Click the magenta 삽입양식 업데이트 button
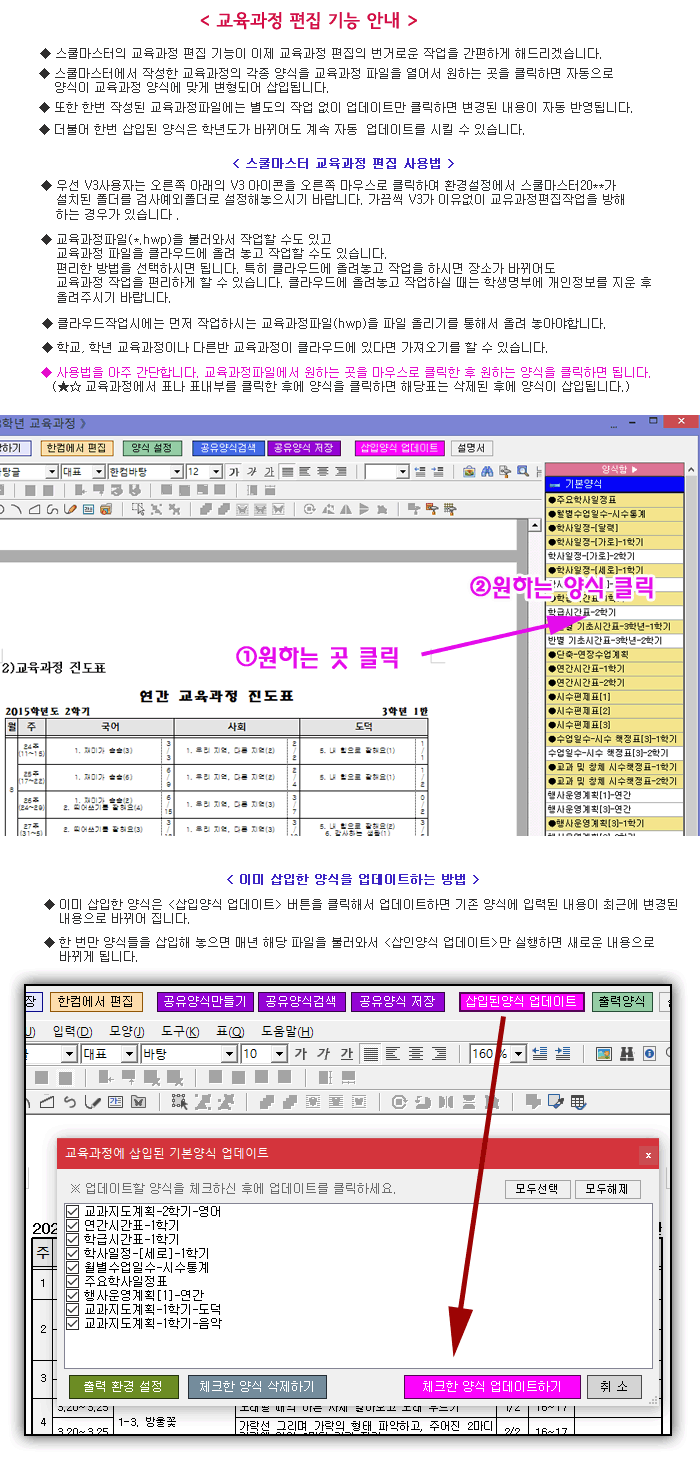The height and width of the screenshot is (1476, 700). (398, 448)
